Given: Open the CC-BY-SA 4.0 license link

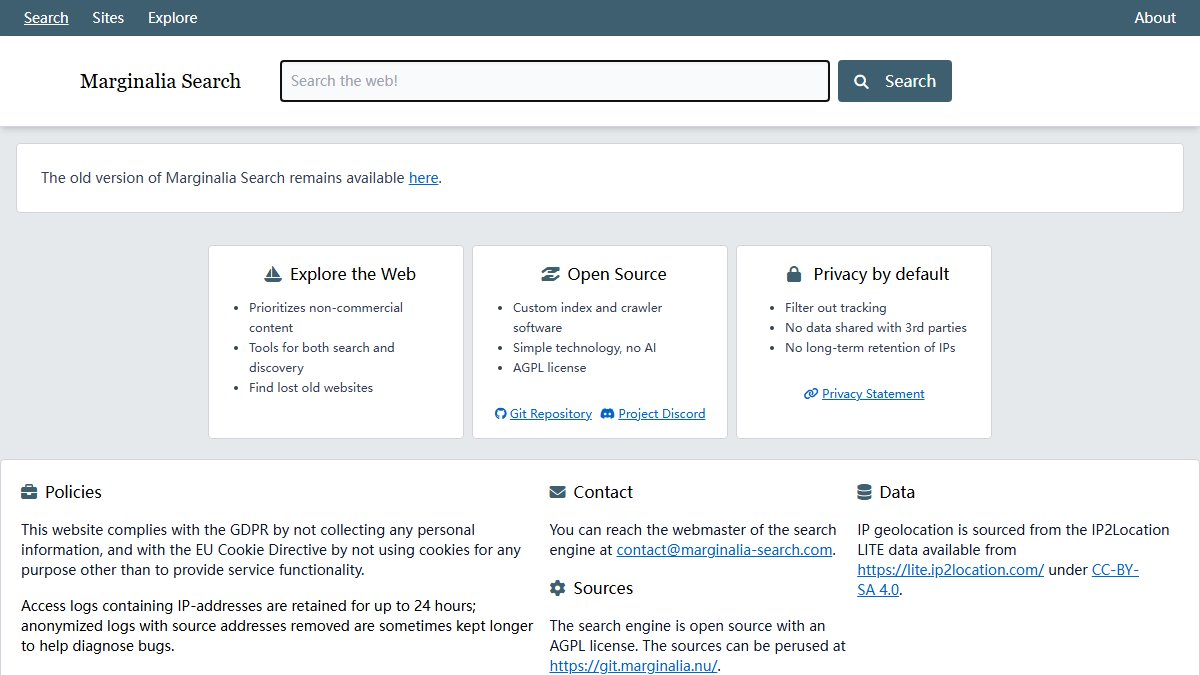Looking at the screenshot, I should click(x=998, y=580).
